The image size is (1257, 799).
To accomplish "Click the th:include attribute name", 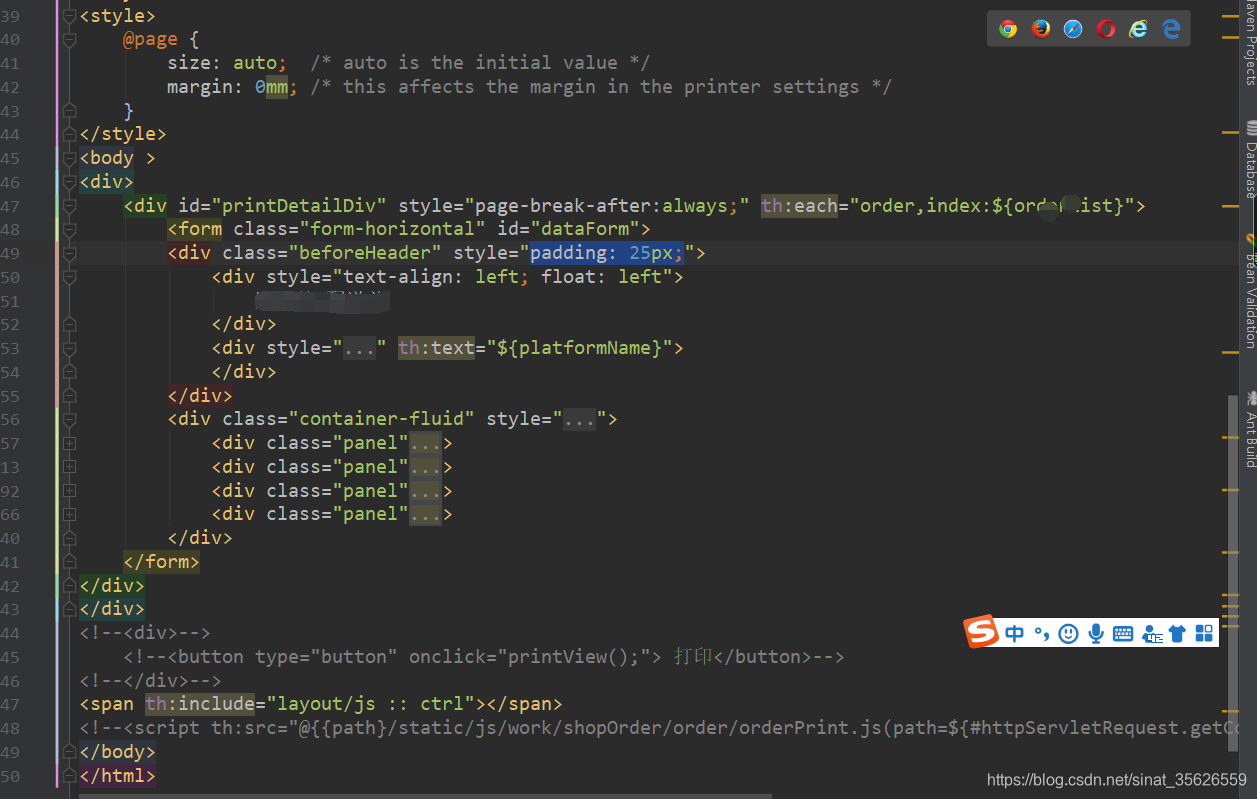I will coord(199,704).
